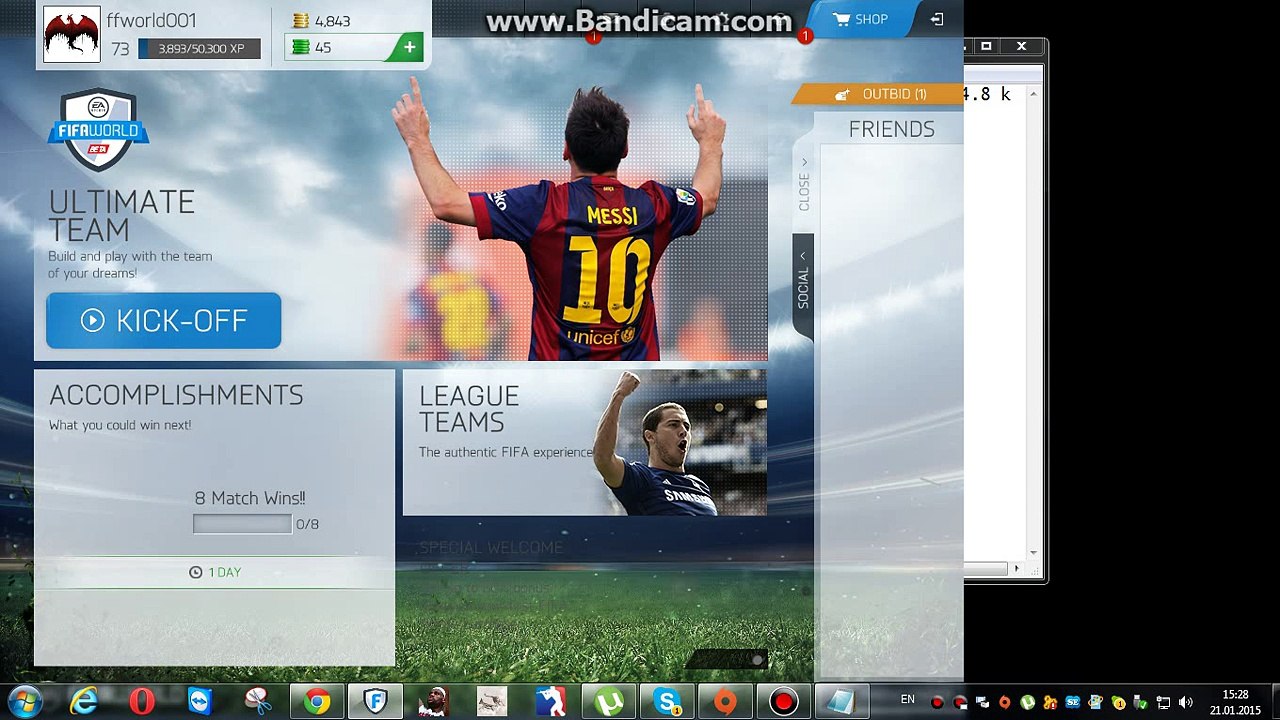This screenshot has height=720, width=1280.
Task: Open the FIFA World Beta logo
Action: (98, 130)
